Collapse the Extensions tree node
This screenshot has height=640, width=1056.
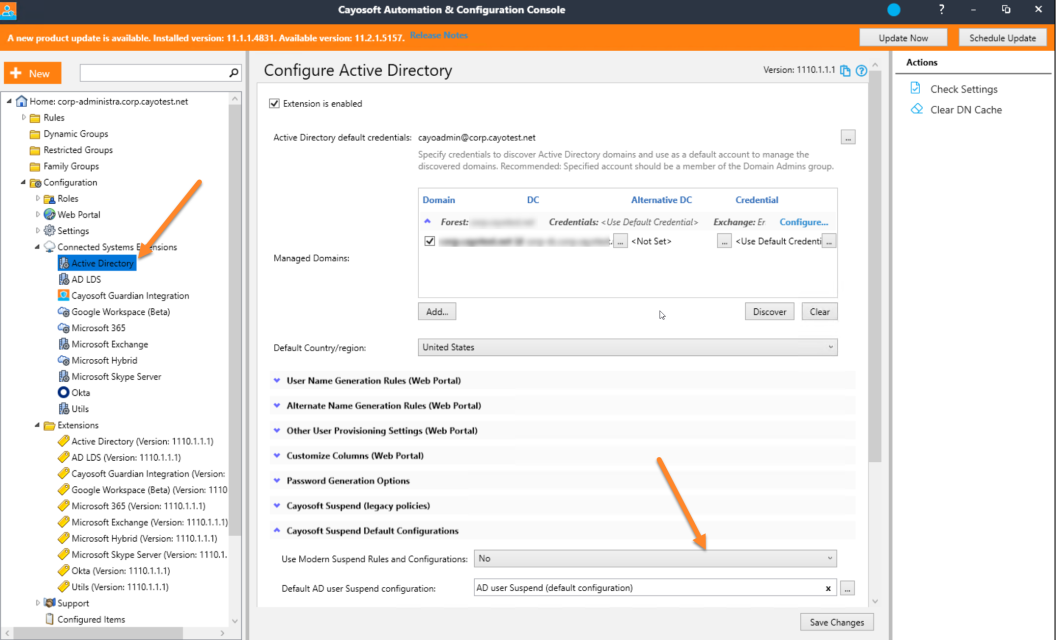coord(38,425)
